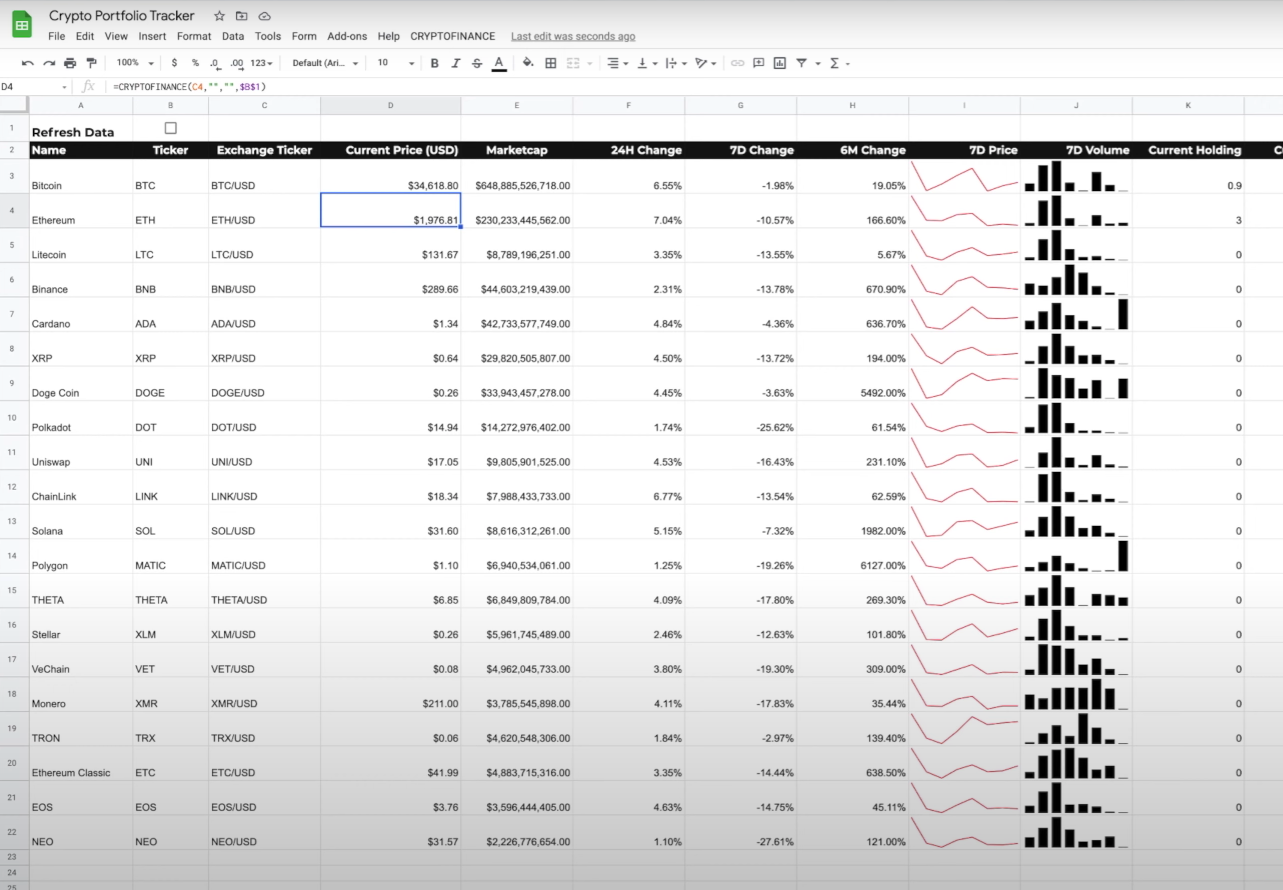Screen dimensions: 1283x890
Task: Redo the last action
Action: [49, 63]
